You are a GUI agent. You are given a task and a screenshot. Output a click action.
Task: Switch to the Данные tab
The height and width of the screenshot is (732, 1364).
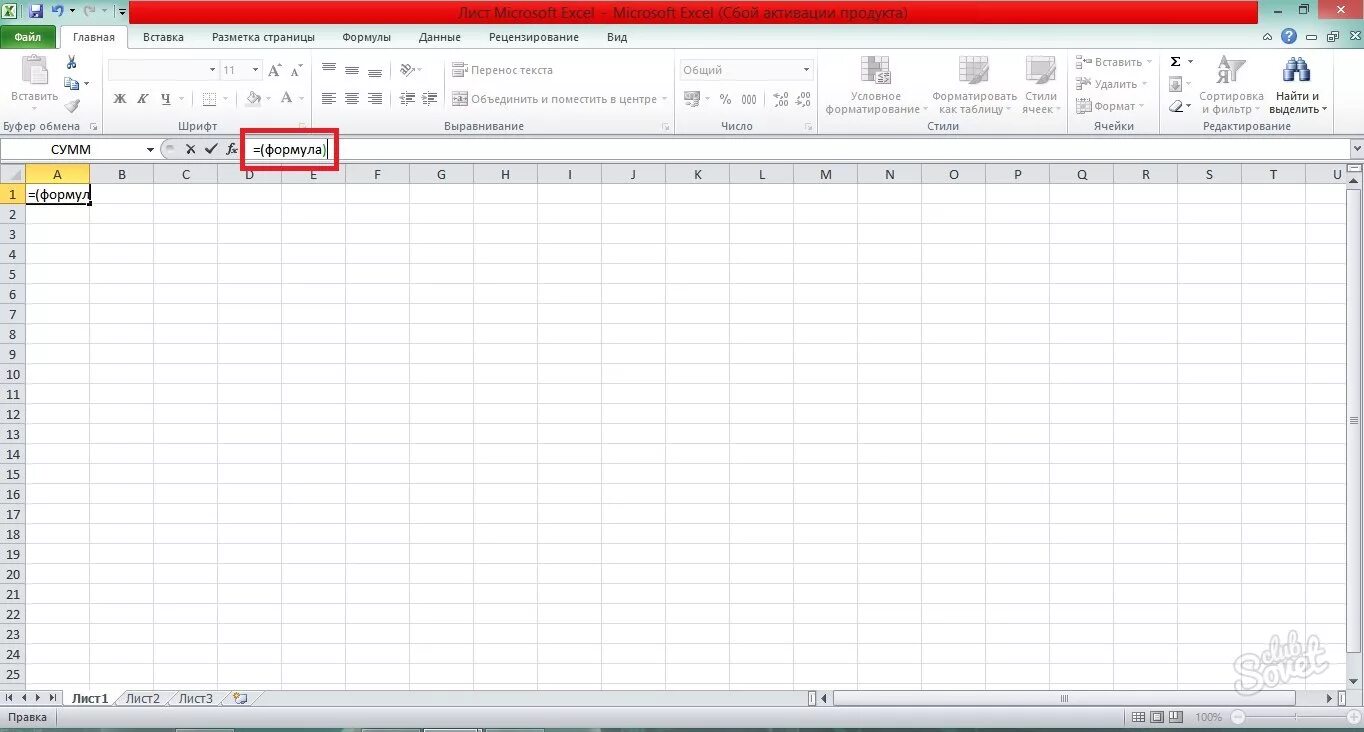440,37
